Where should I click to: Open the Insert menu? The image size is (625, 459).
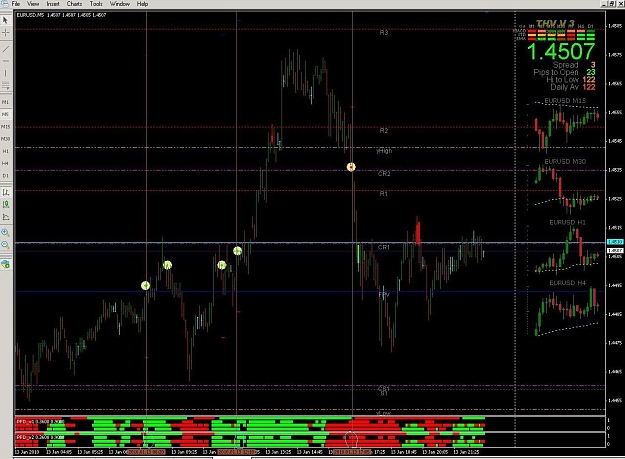click(53, 4)
